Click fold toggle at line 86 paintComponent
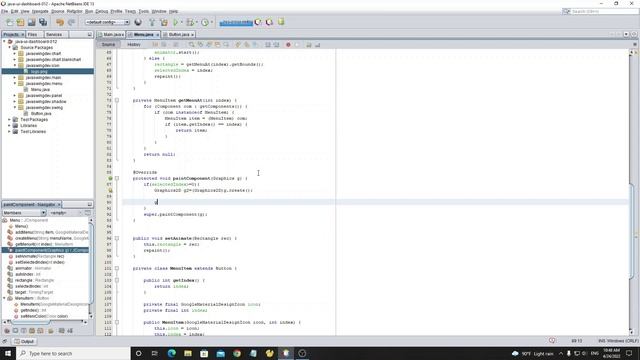Screen dimensions: 640x360 [117, 178]
